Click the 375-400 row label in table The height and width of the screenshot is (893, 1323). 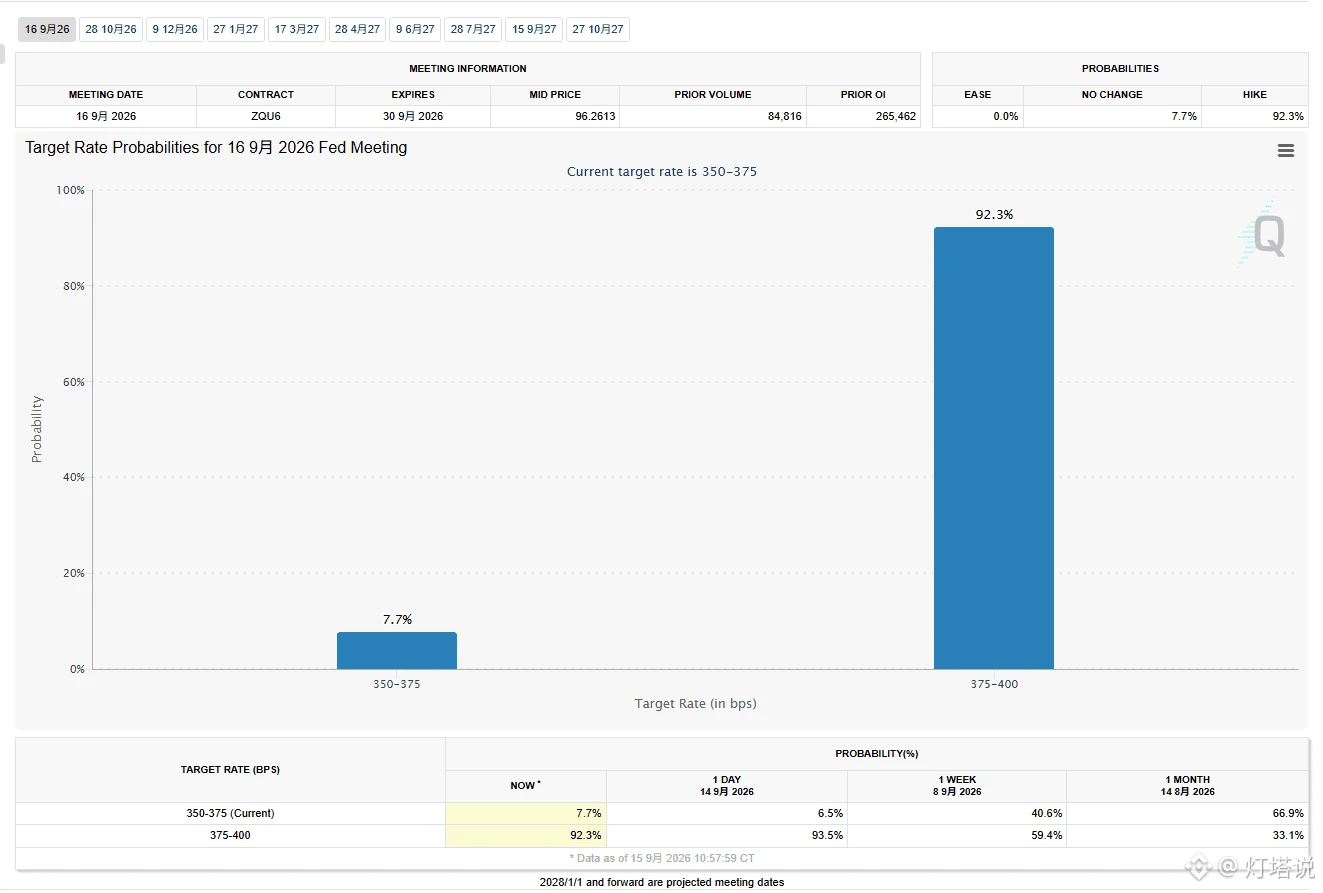230,835
